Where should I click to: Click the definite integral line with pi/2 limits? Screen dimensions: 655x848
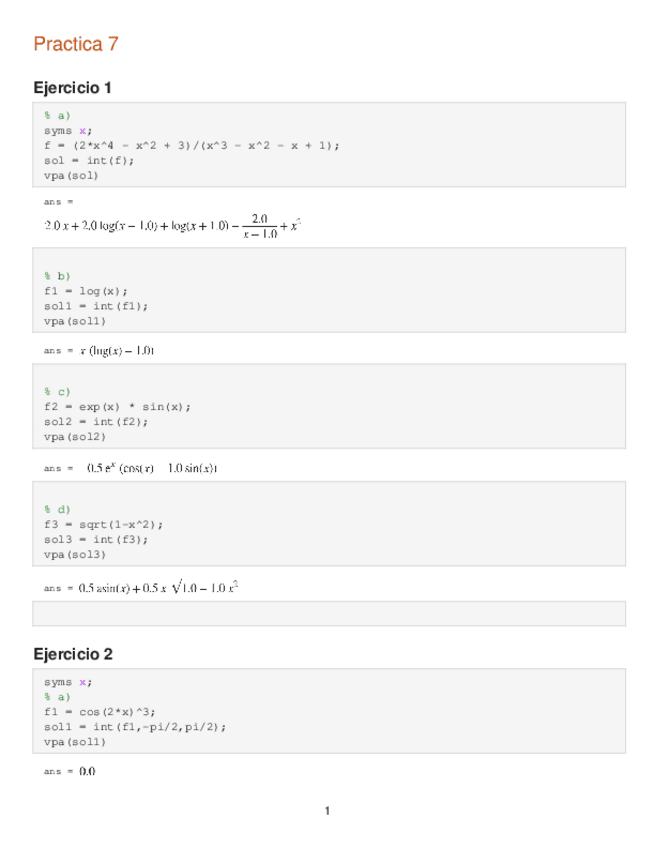(135, 727)
